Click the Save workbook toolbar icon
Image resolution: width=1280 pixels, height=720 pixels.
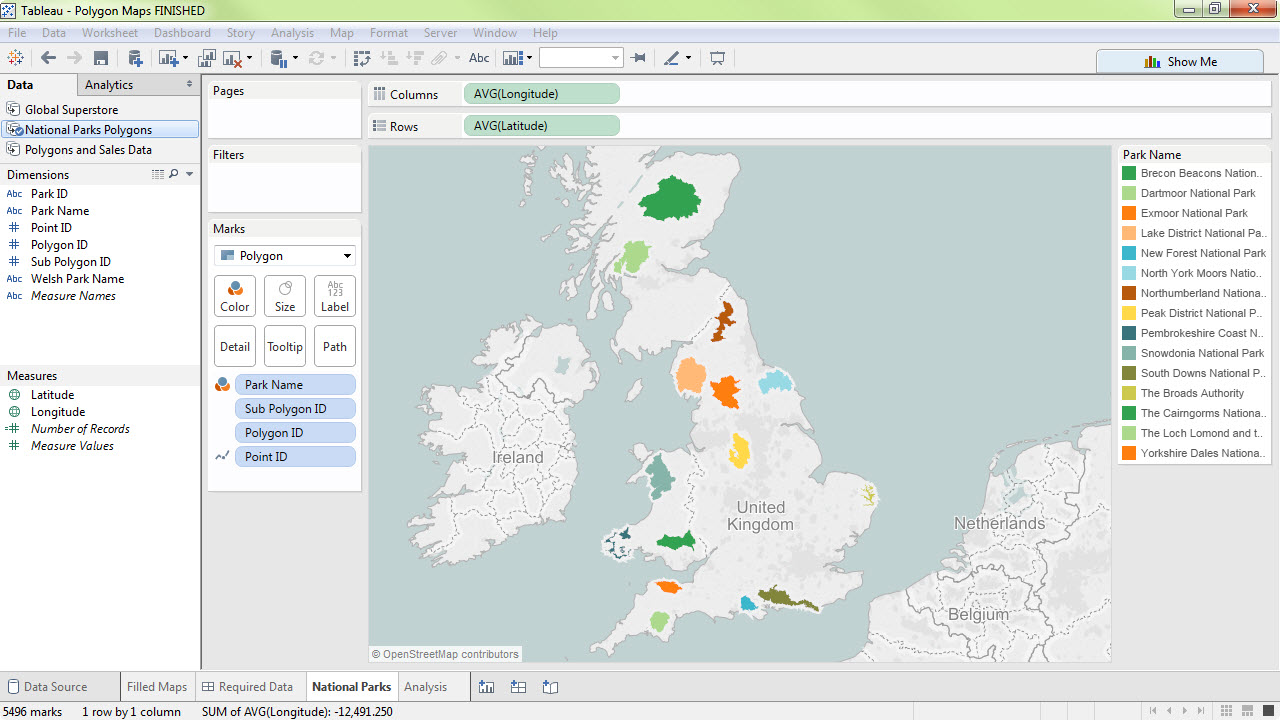tap(100, 58)
